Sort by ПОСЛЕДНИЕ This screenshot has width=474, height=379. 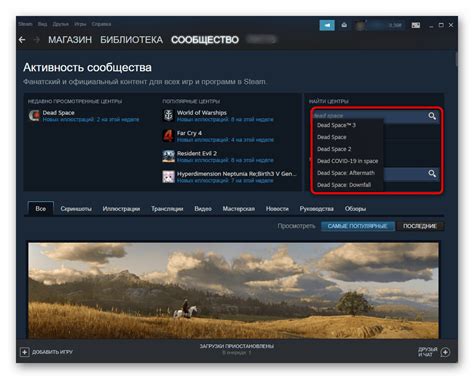click(x=420, y=226)
